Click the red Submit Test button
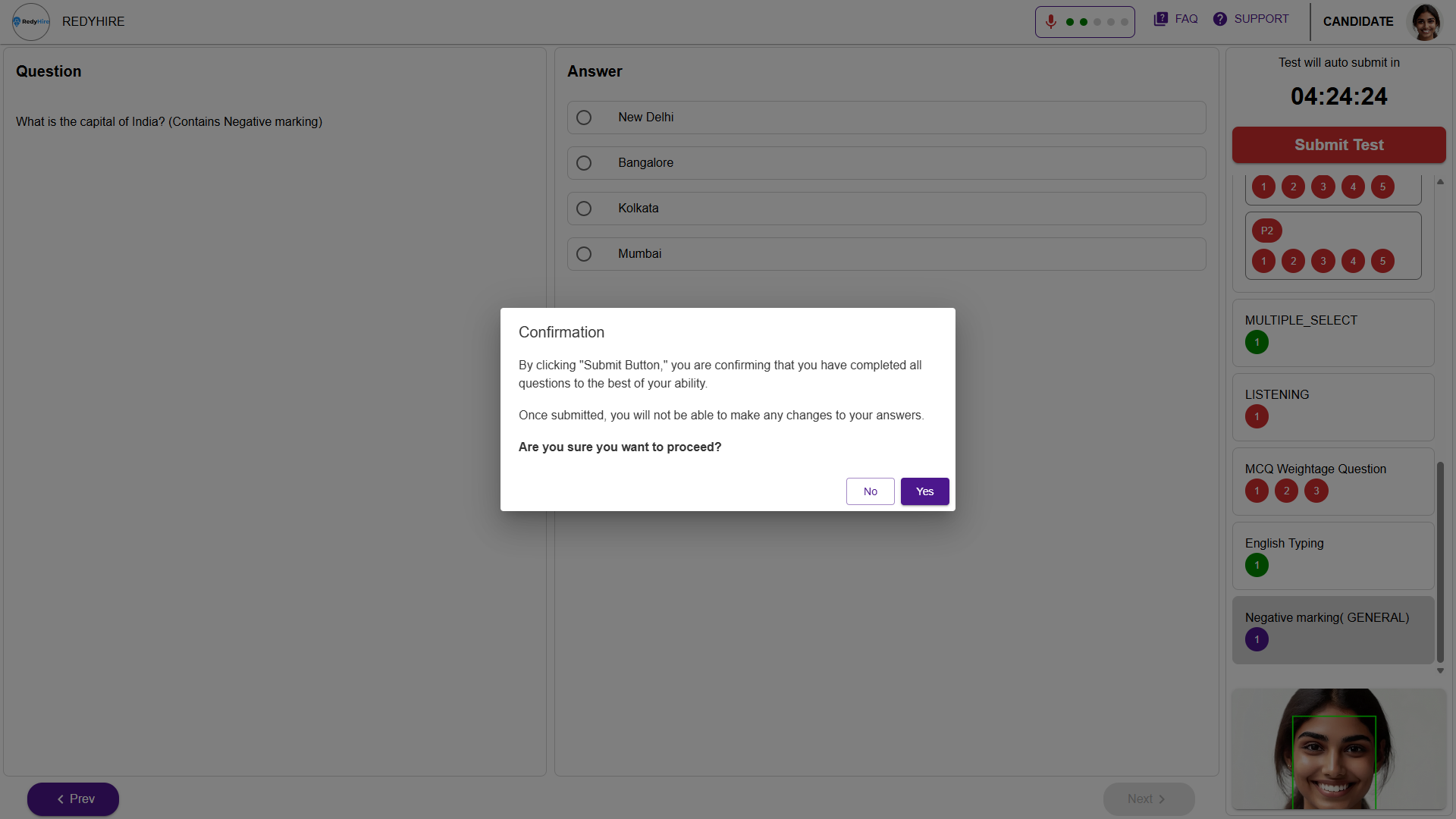Image resolution: width=1456 pixels, height=819 pixels. [1338, 145]
